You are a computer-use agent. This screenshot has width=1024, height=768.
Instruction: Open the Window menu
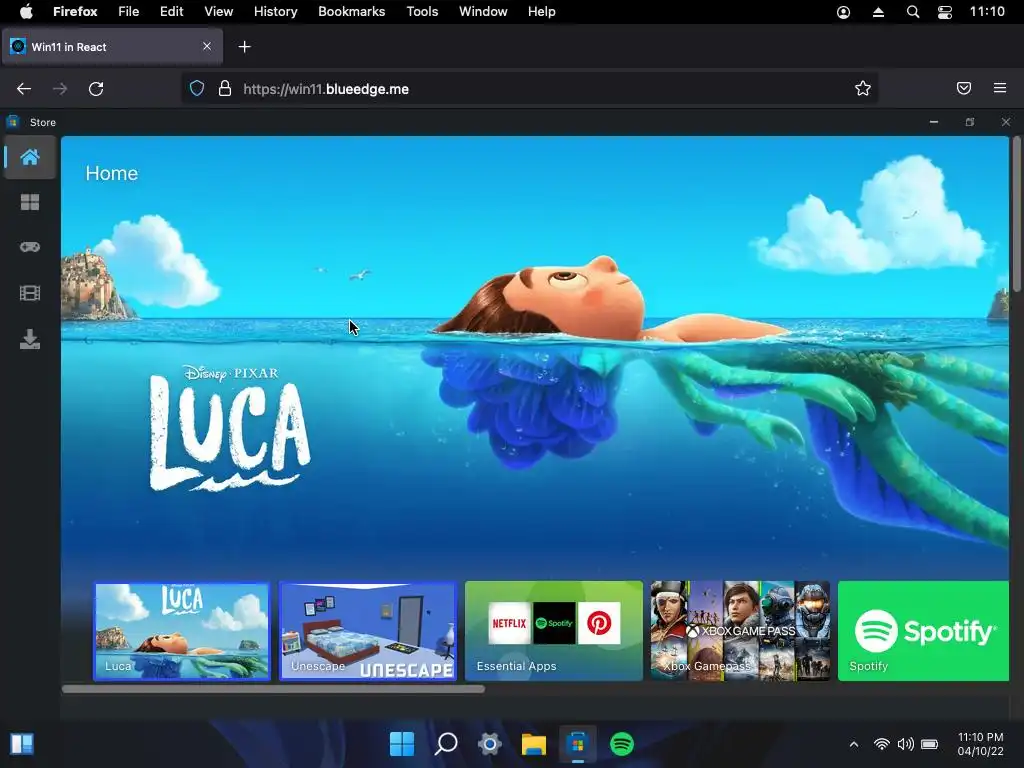tap(483, 12)
